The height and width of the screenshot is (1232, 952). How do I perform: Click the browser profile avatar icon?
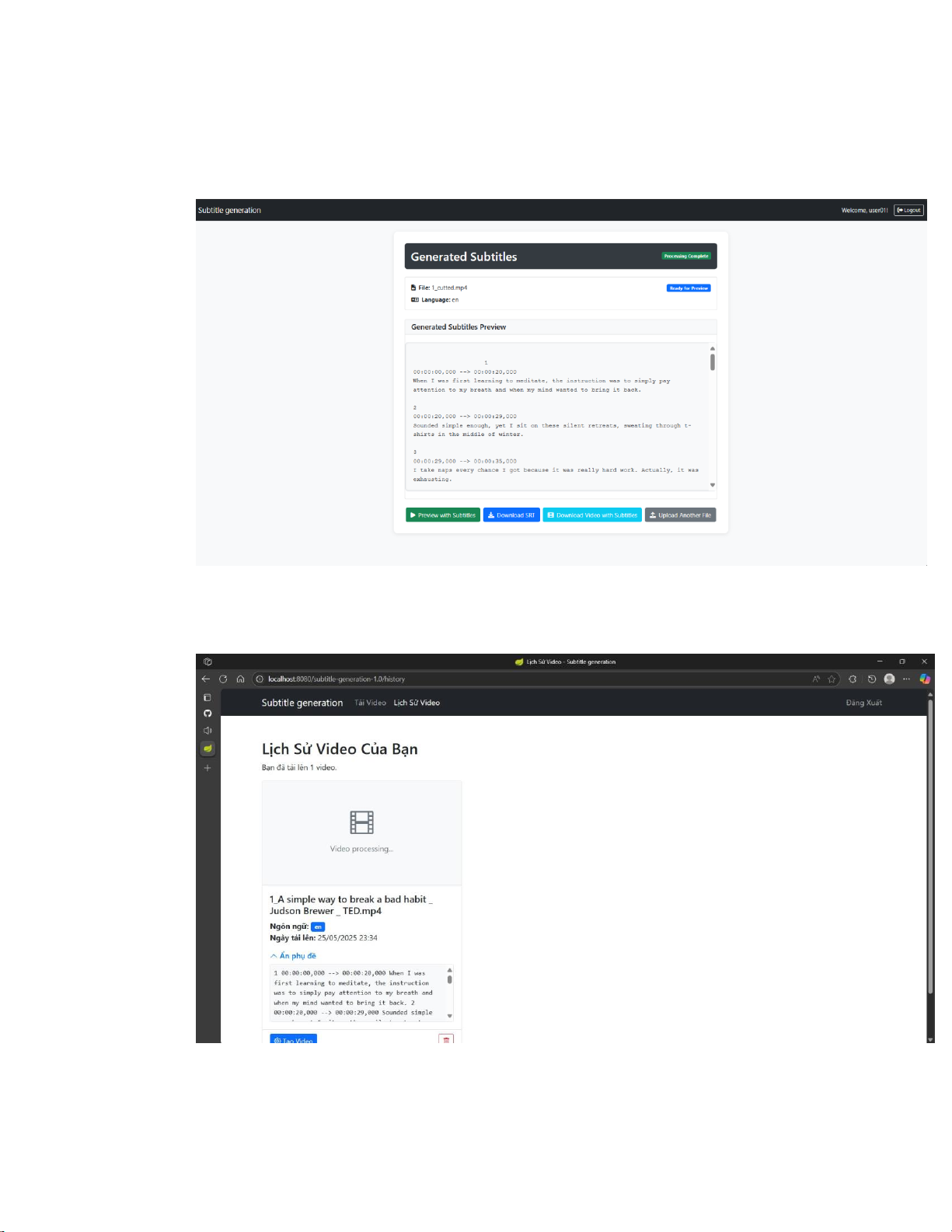[889, 679]
